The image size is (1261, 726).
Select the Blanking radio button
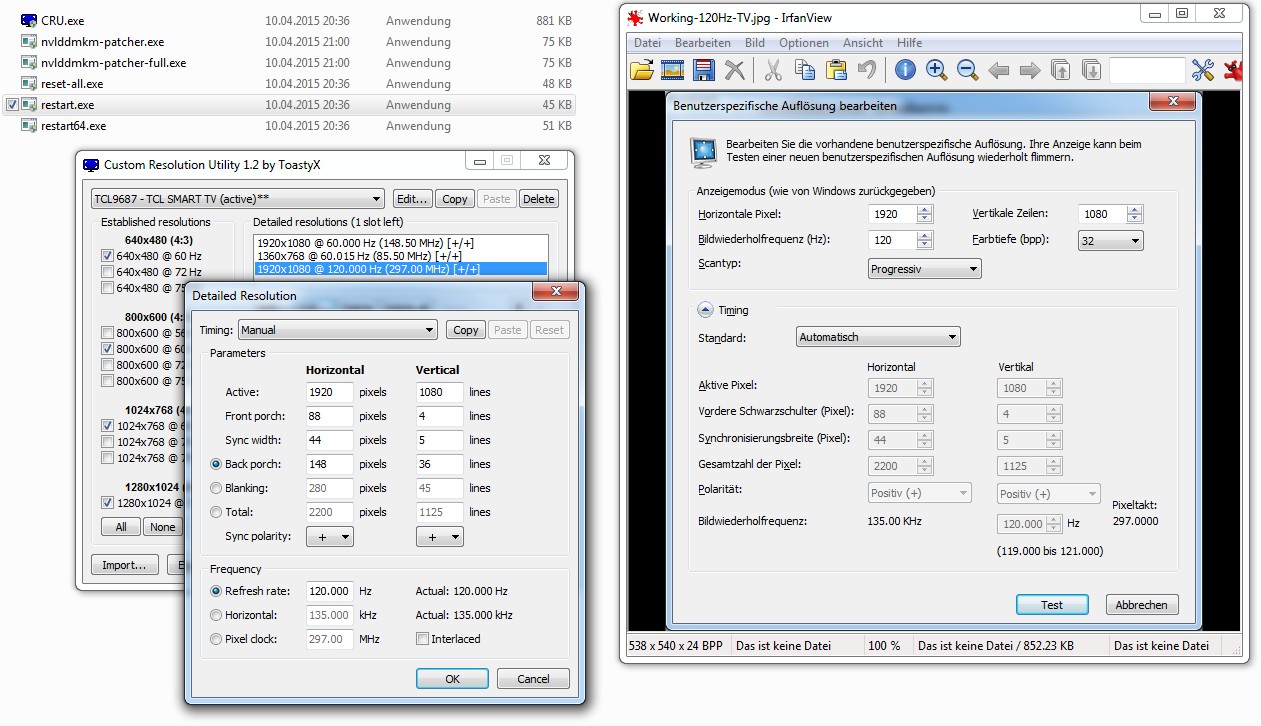pyautogui.click(x=216, y=488)
